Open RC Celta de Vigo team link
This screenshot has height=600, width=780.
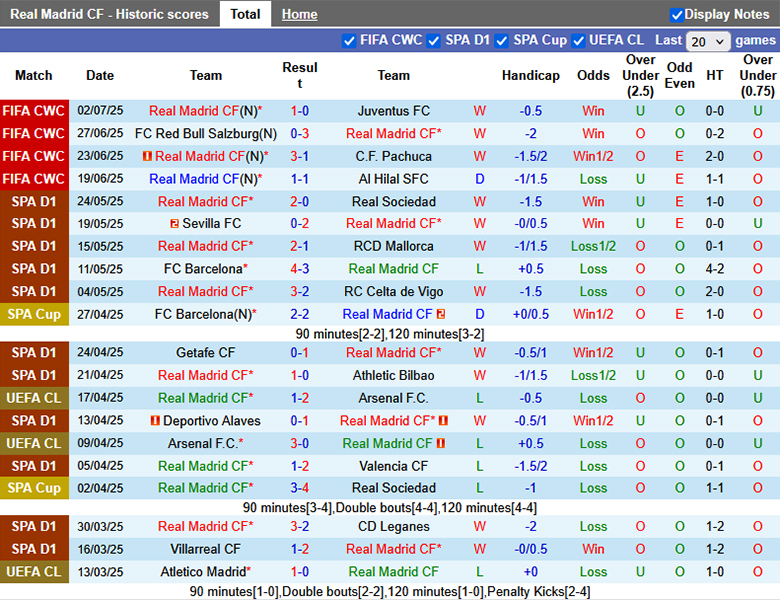393,292
